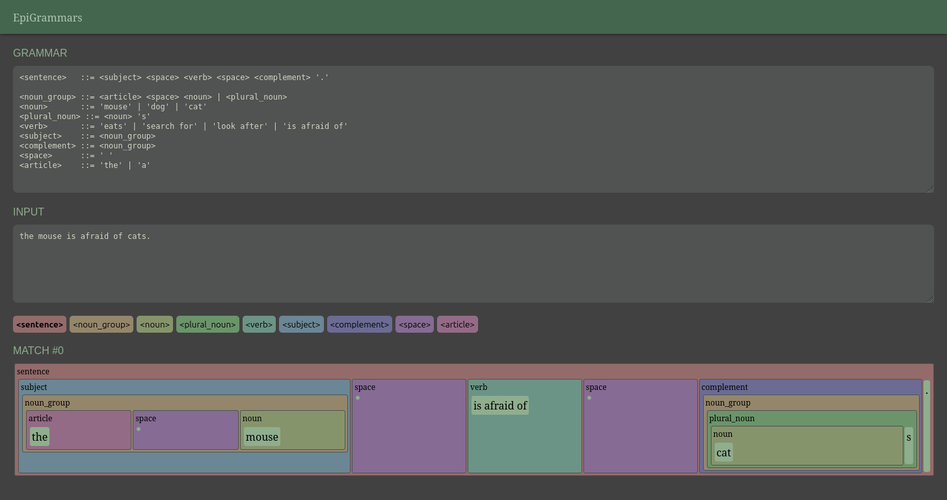Click the EpiGrammars title link
The width and height of the screenshot is (947, 500).
48,18
